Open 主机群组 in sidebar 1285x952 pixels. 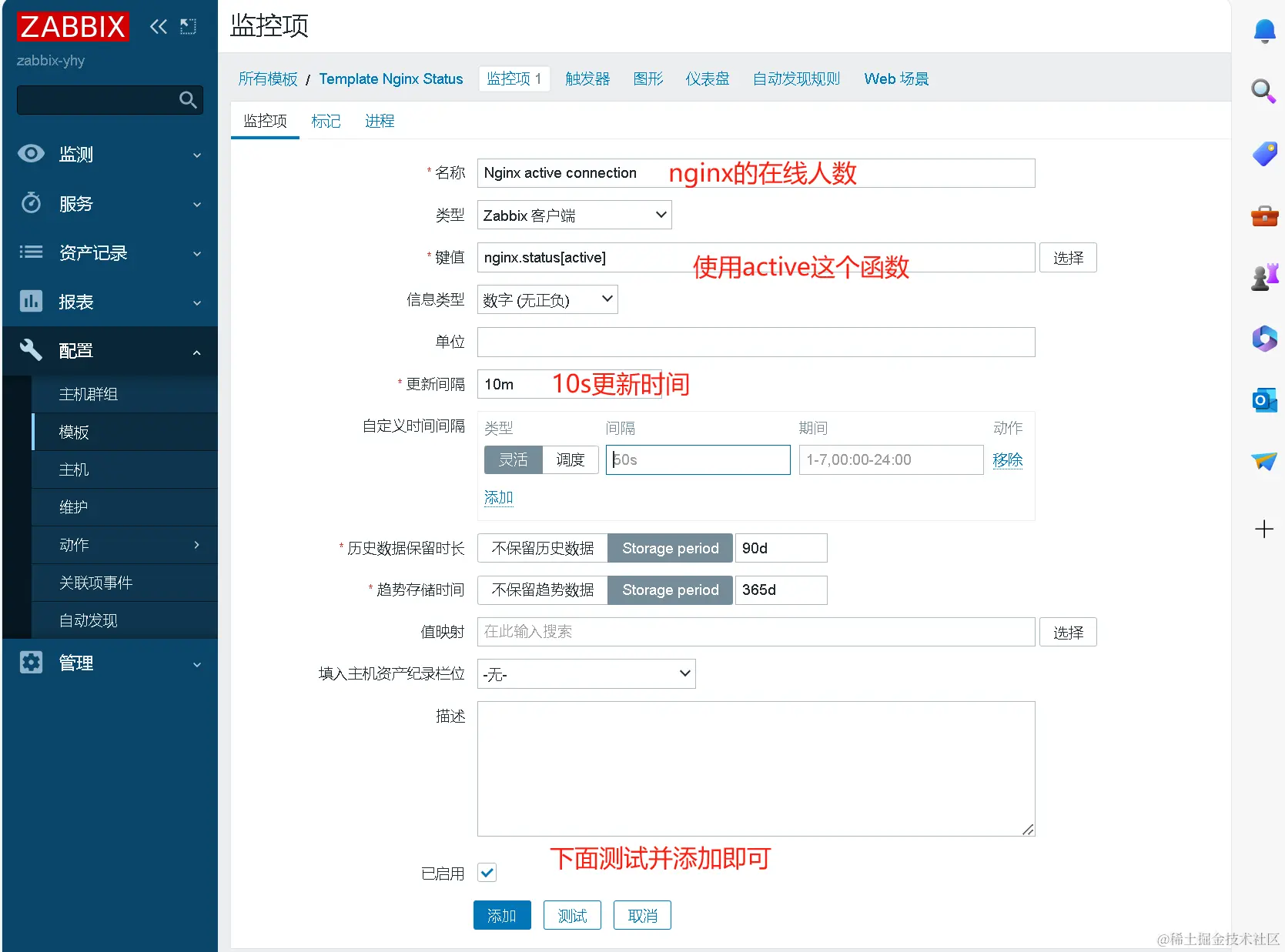click(x=125, y=394)
